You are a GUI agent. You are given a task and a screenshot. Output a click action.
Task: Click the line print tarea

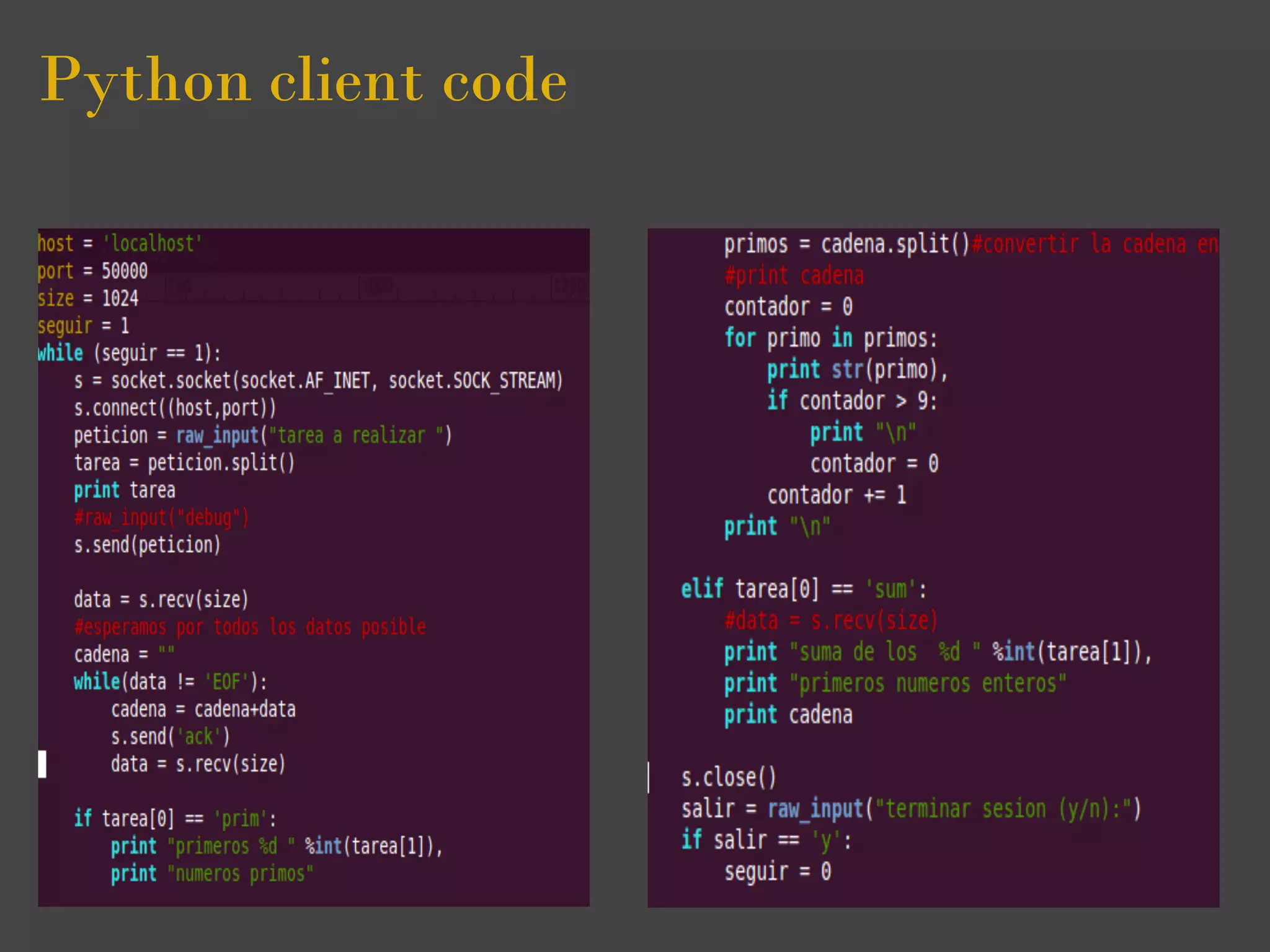tap(125, 490)
